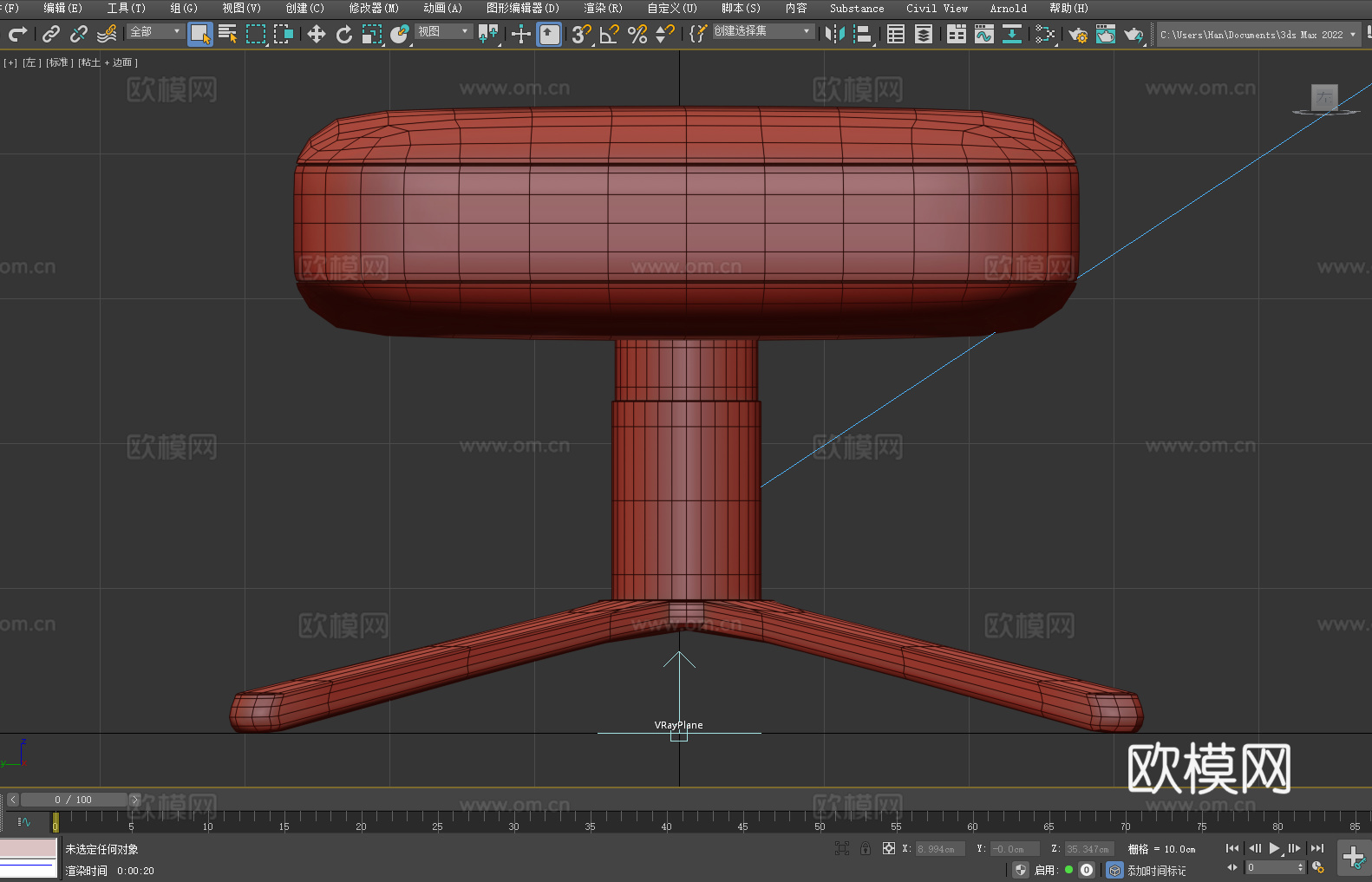The width and height of the screenshot is (1372, 882).
Task: Open Render Setup teapot-gear icon
Action: click(x=1078, y=34)
